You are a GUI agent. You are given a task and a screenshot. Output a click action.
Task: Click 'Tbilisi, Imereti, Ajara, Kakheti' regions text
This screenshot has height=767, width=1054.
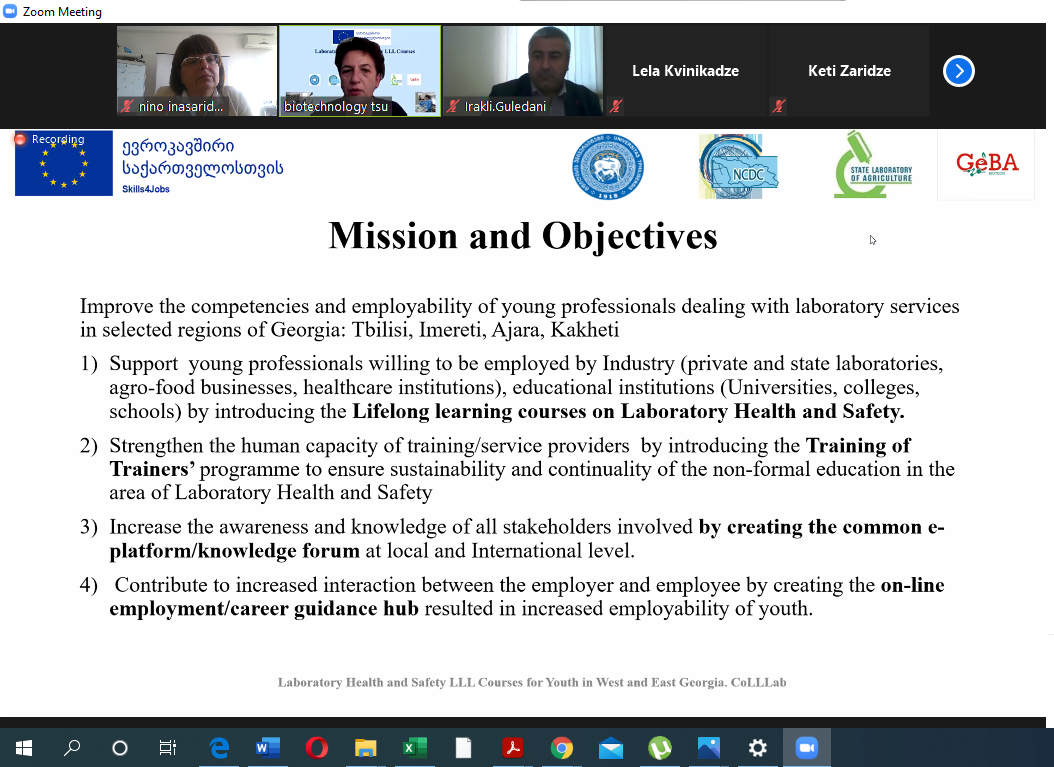[x=485, y=329]
